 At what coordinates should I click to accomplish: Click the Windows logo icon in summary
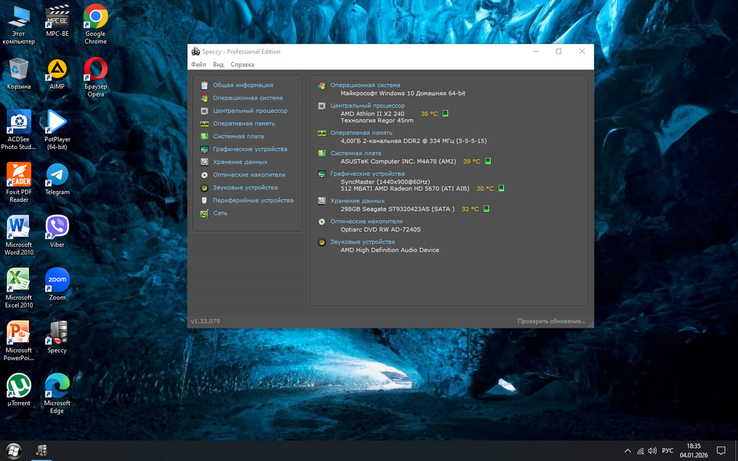pos(321,85)
